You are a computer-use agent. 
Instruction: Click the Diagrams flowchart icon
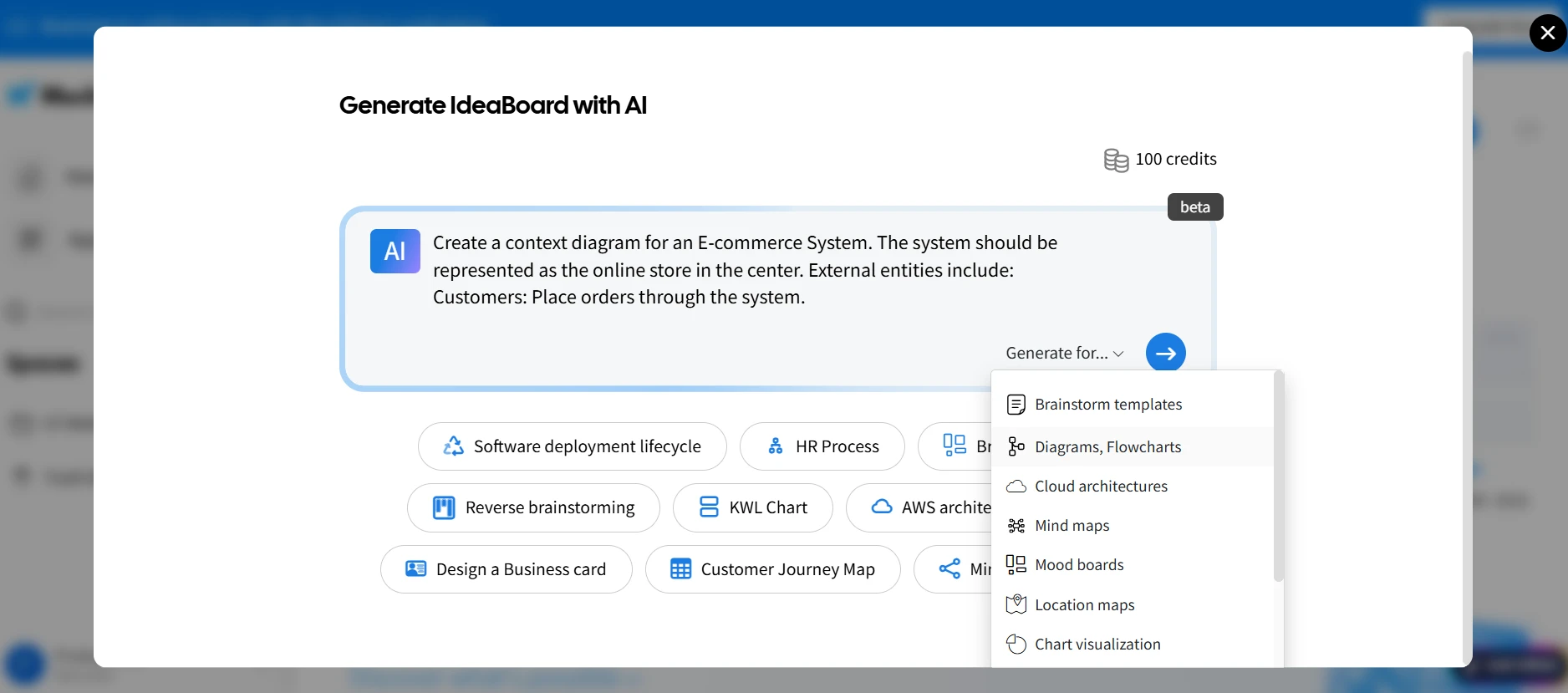coord(1016,447)
